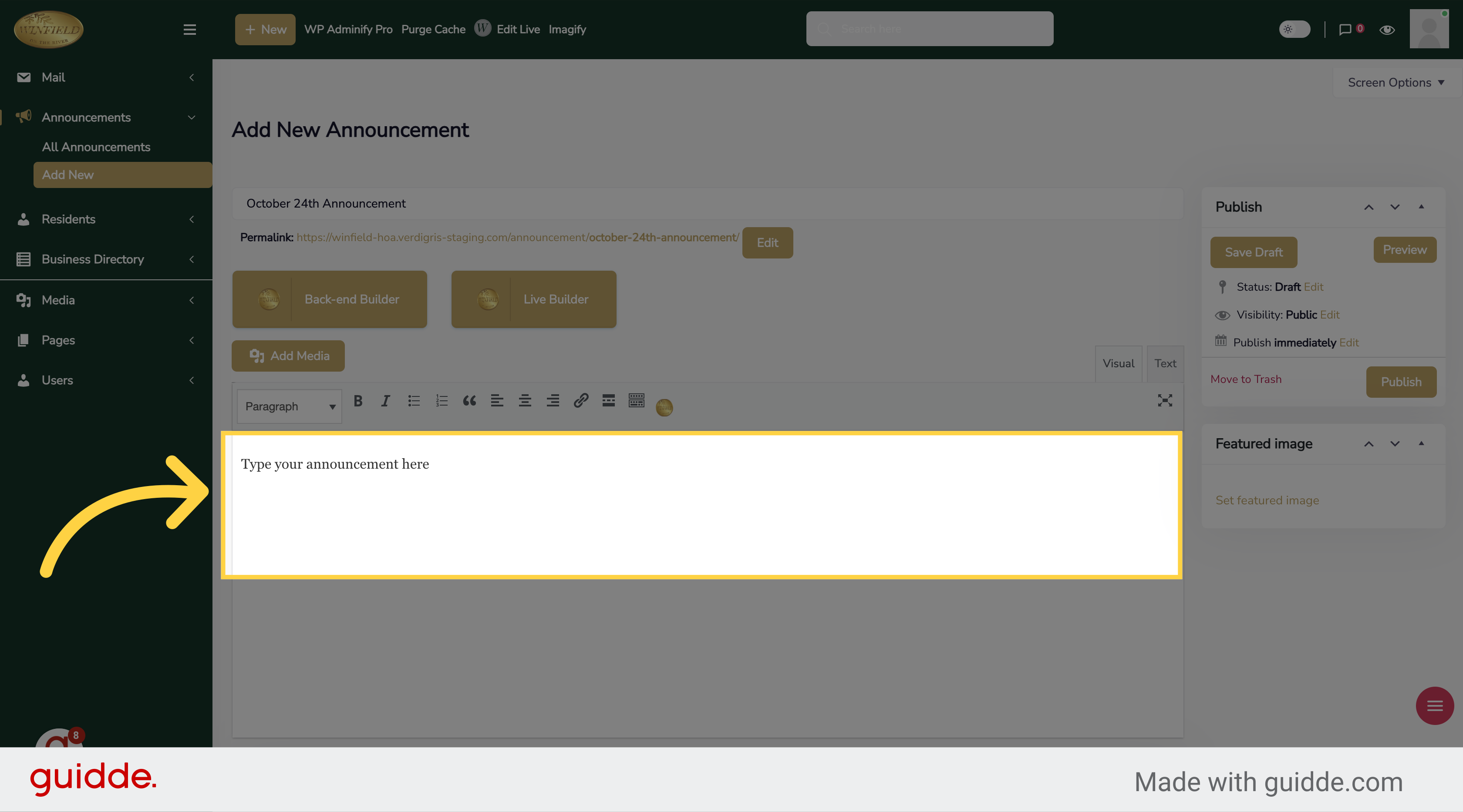The height and width of the screenshot is (812, 1463).
Task: Open the Paragraph format dropdown
Action: click(289, 406)
